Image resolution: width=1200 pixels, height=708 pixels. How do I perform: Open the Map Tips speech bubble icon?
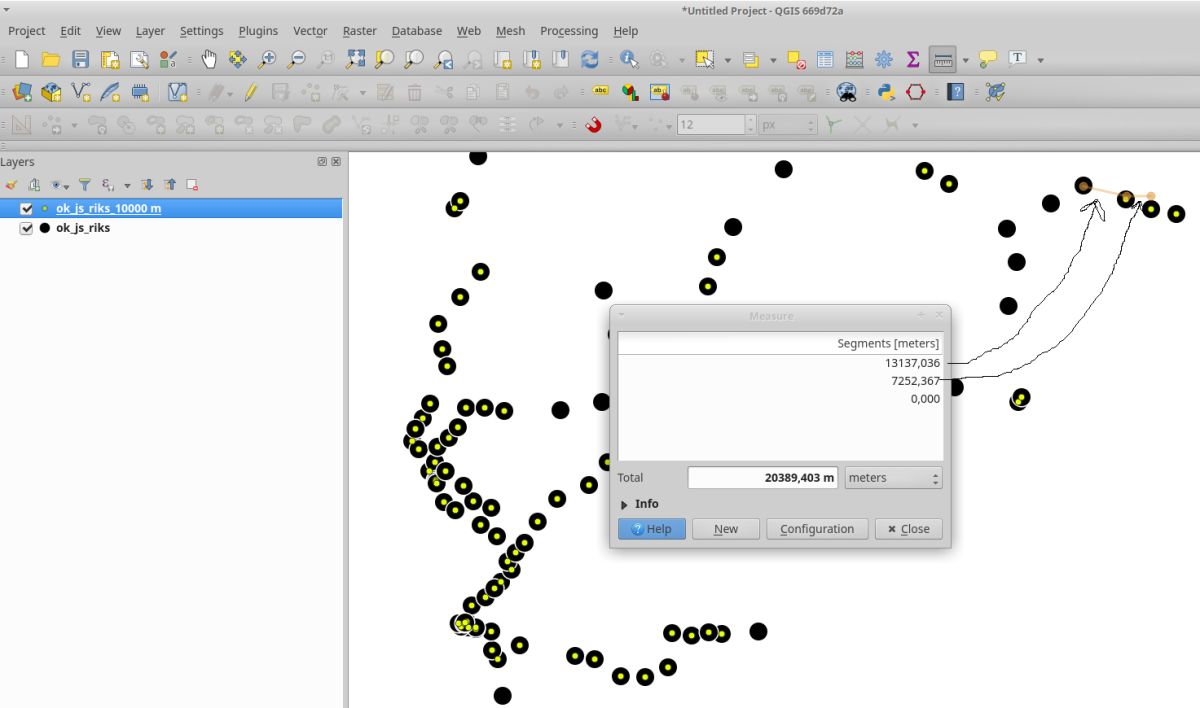pos(988,60)
